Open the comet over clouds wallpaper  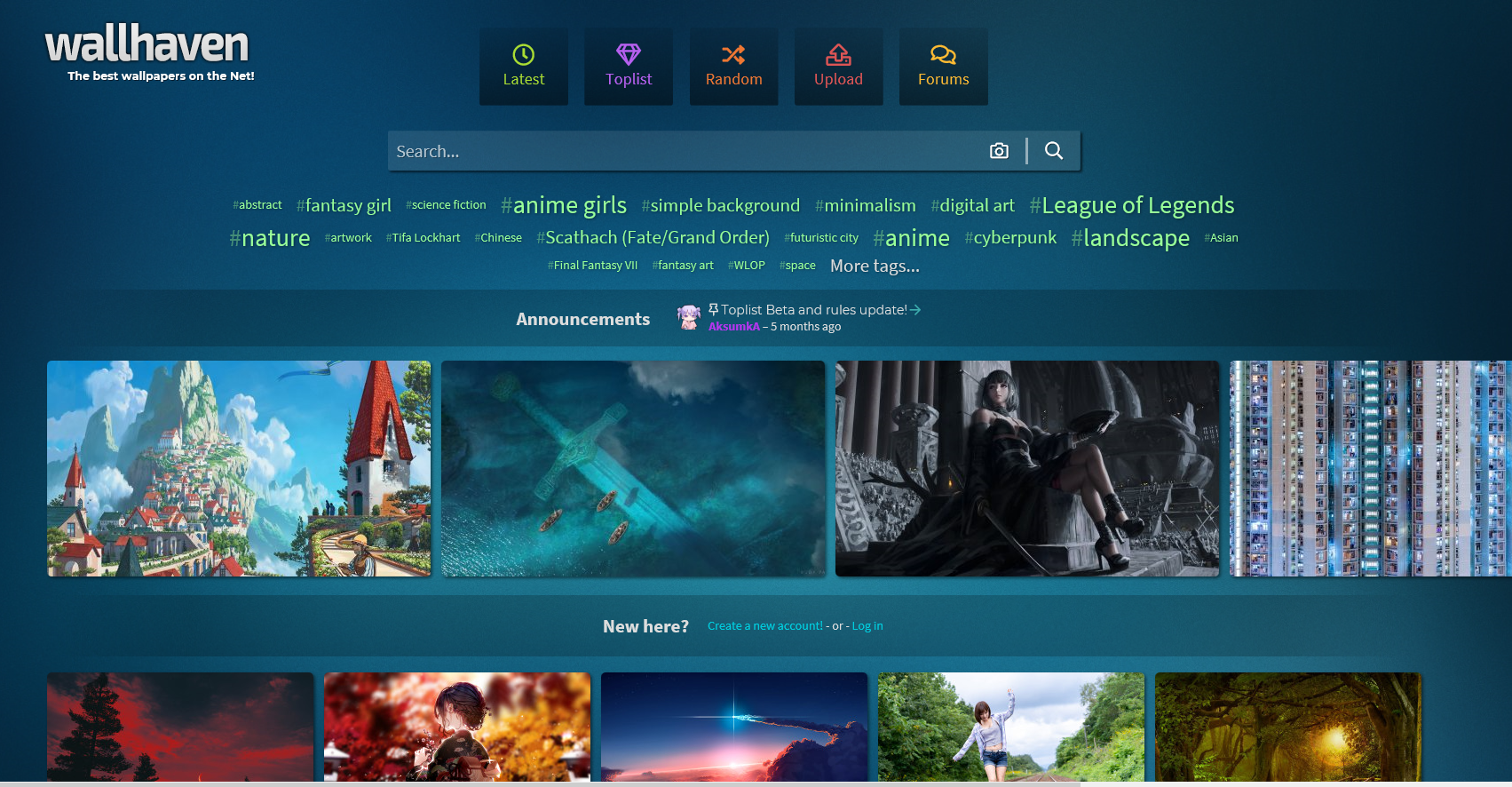pyautogui.click(x=734, y=727)
